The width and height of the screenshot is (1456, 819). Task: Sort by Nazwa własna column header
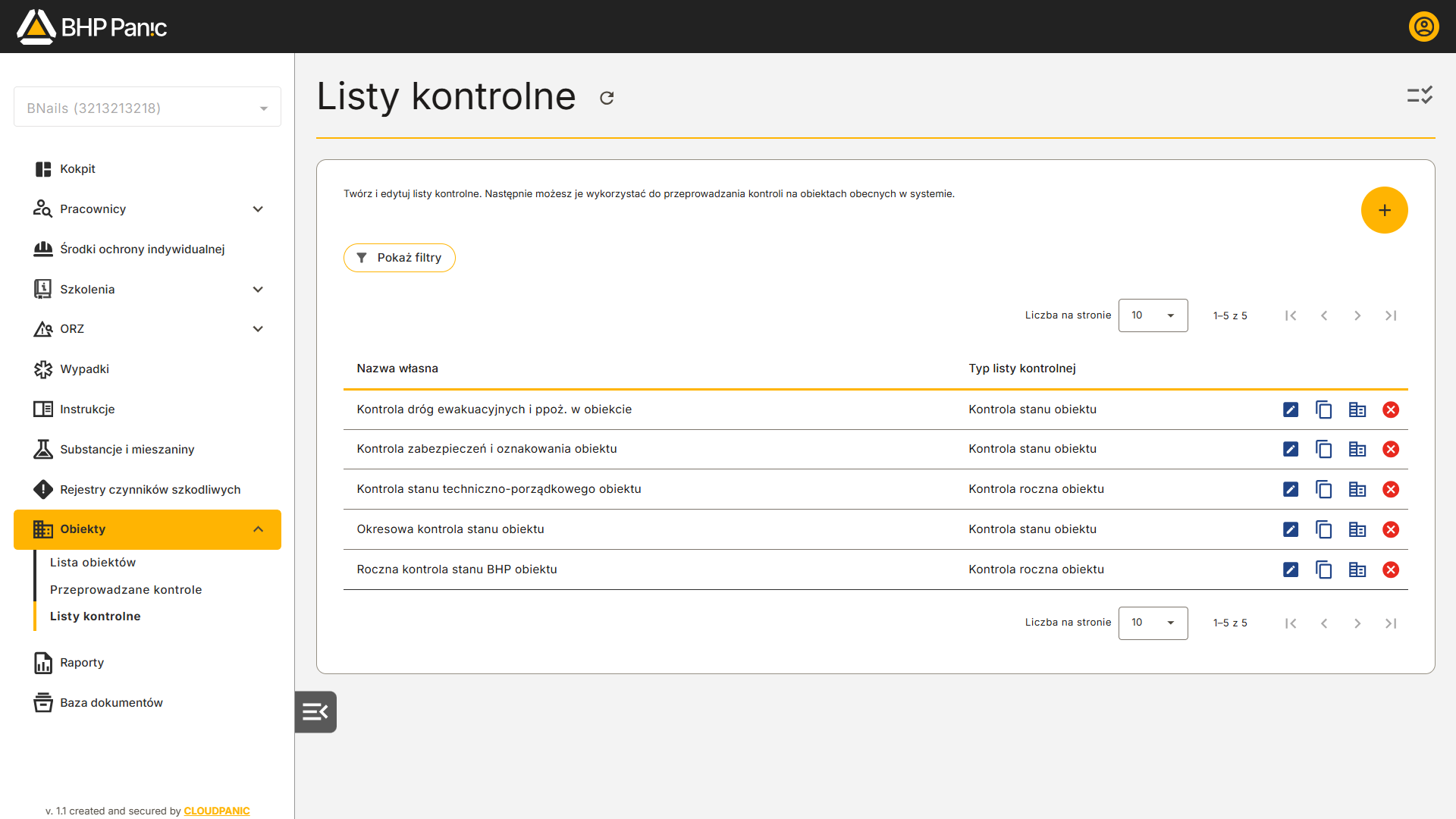pos(397,369)
